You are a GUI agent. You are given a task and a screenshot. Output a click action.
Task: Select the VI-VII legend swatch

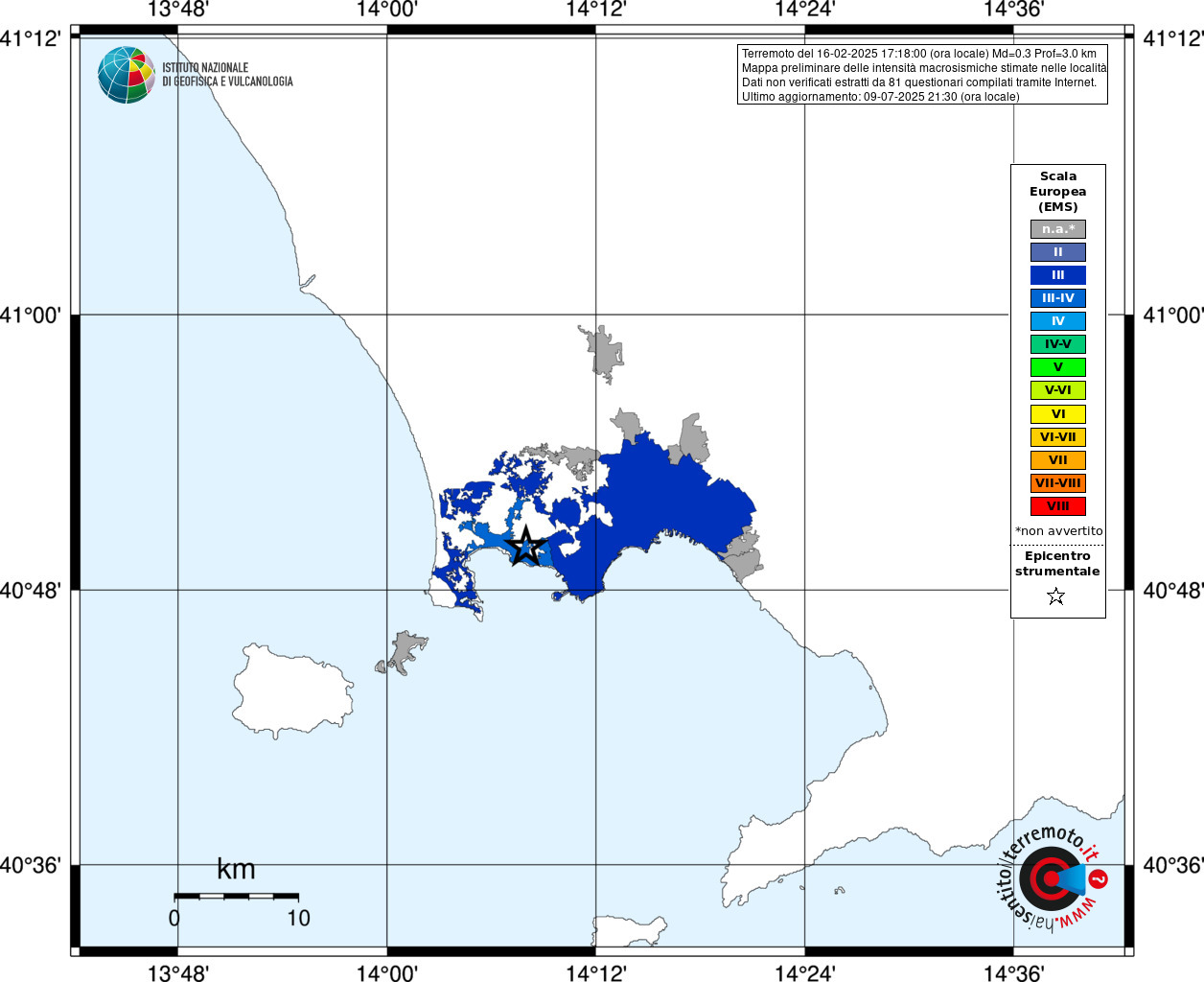[1058, 437]
